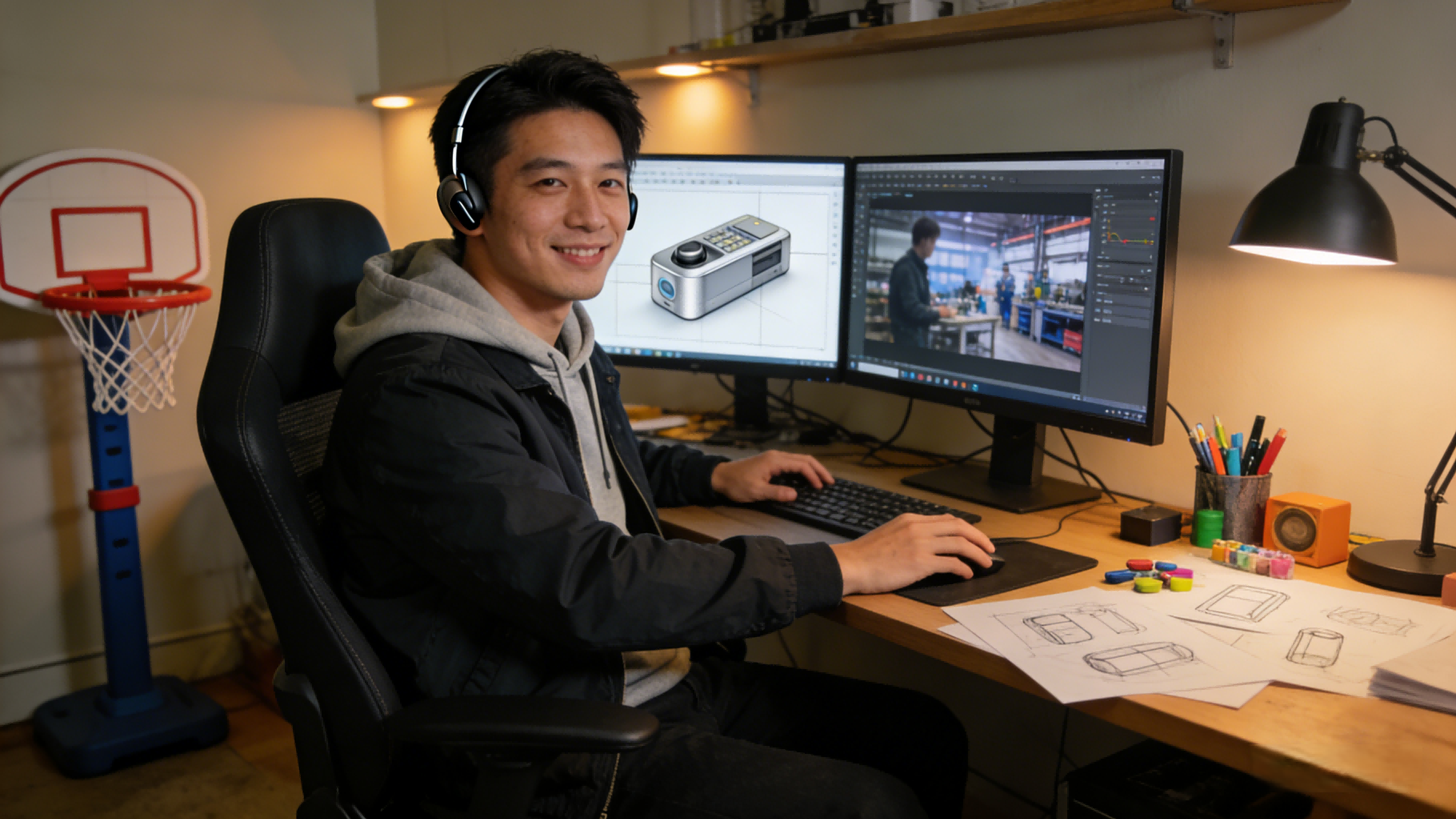Click the top icon in the CAD right-side toolbar
The width and height of the screenshot is (1456, 819).
coord(835,194)
